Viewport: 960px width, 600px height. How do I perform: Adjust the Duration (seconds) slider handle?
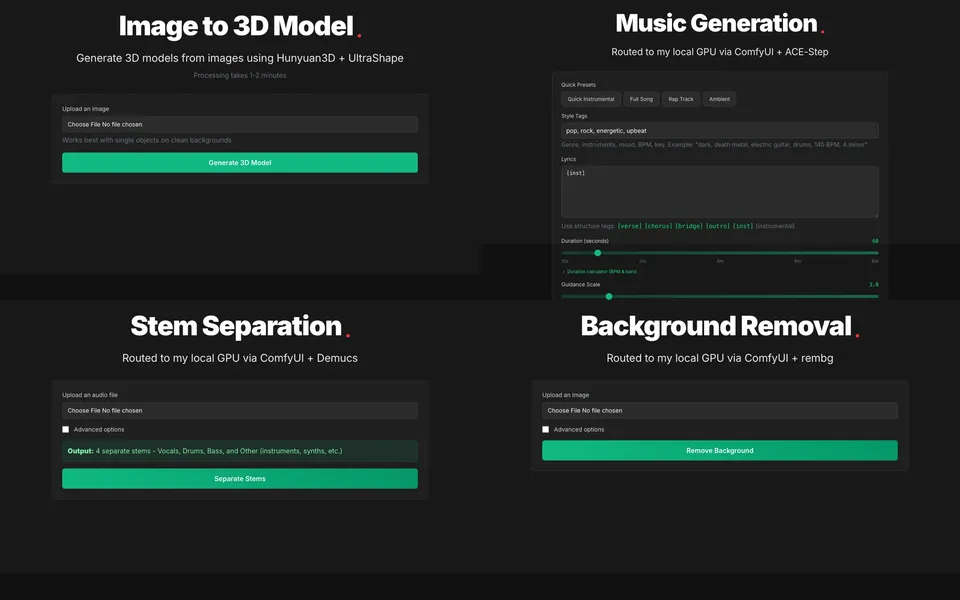598,253
